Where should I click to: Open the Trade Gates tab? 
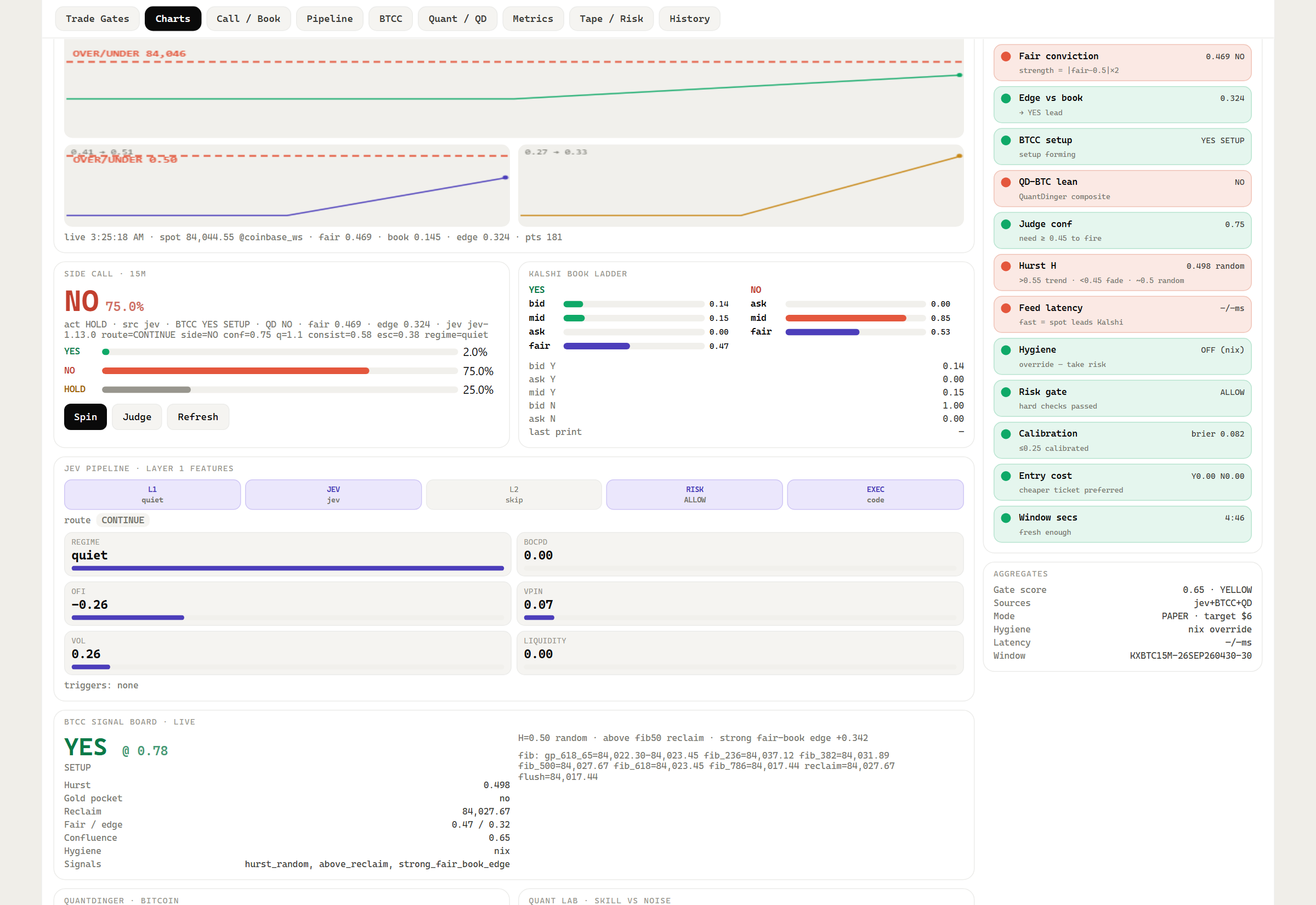point(98,19)
